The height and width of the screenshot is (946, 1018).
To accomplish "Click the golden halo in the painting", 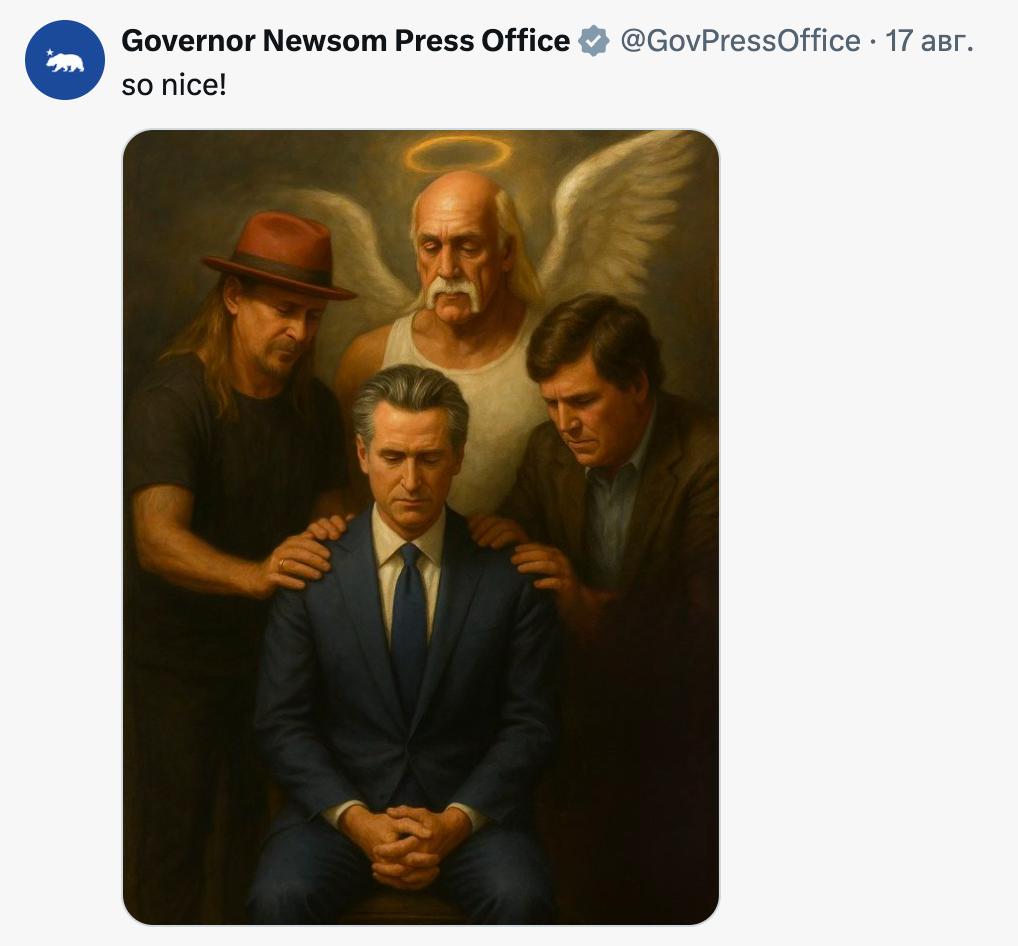I will (457, 153).
